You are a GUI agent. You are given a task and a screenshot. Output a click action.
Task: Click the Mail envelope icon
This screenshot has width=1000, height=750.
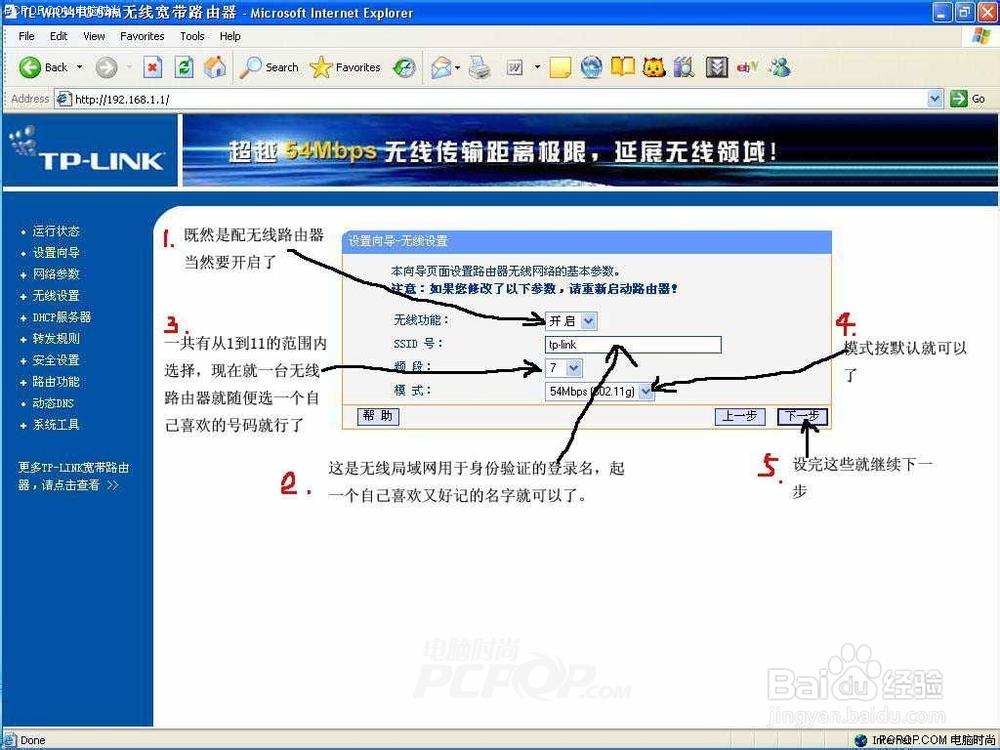441,67
